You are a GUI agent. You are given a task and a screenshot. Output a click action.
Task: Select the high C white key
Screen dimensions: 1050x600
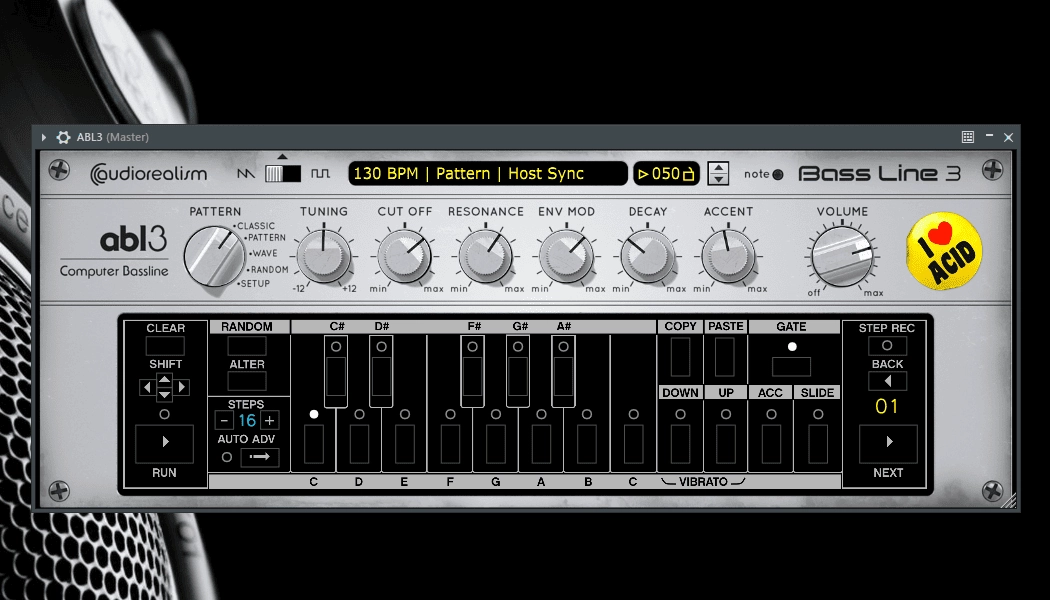[633, 443]
